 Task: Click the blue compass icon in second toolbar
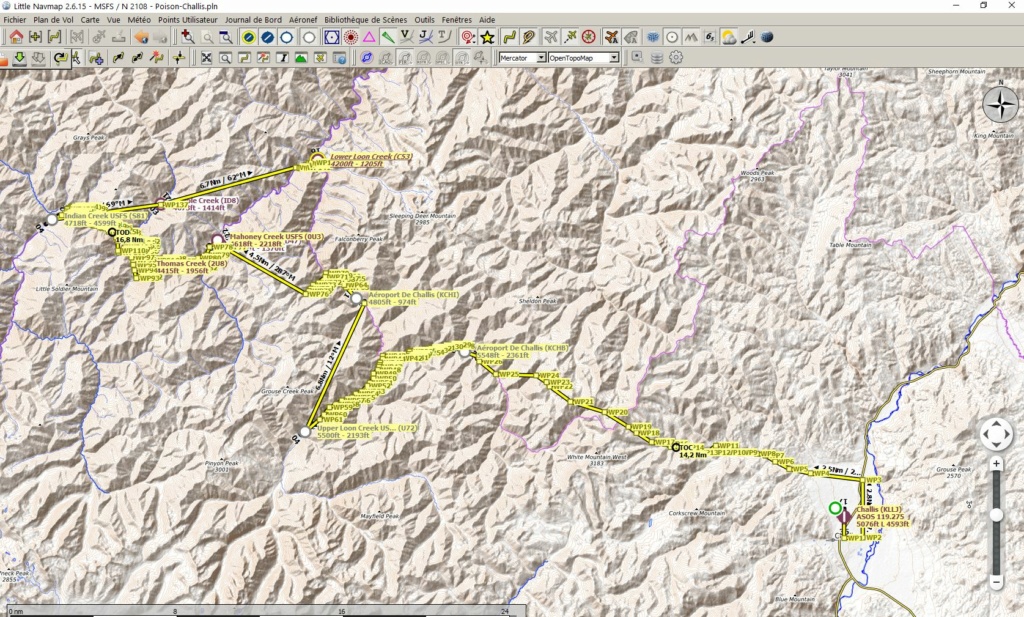click(366, 58)
